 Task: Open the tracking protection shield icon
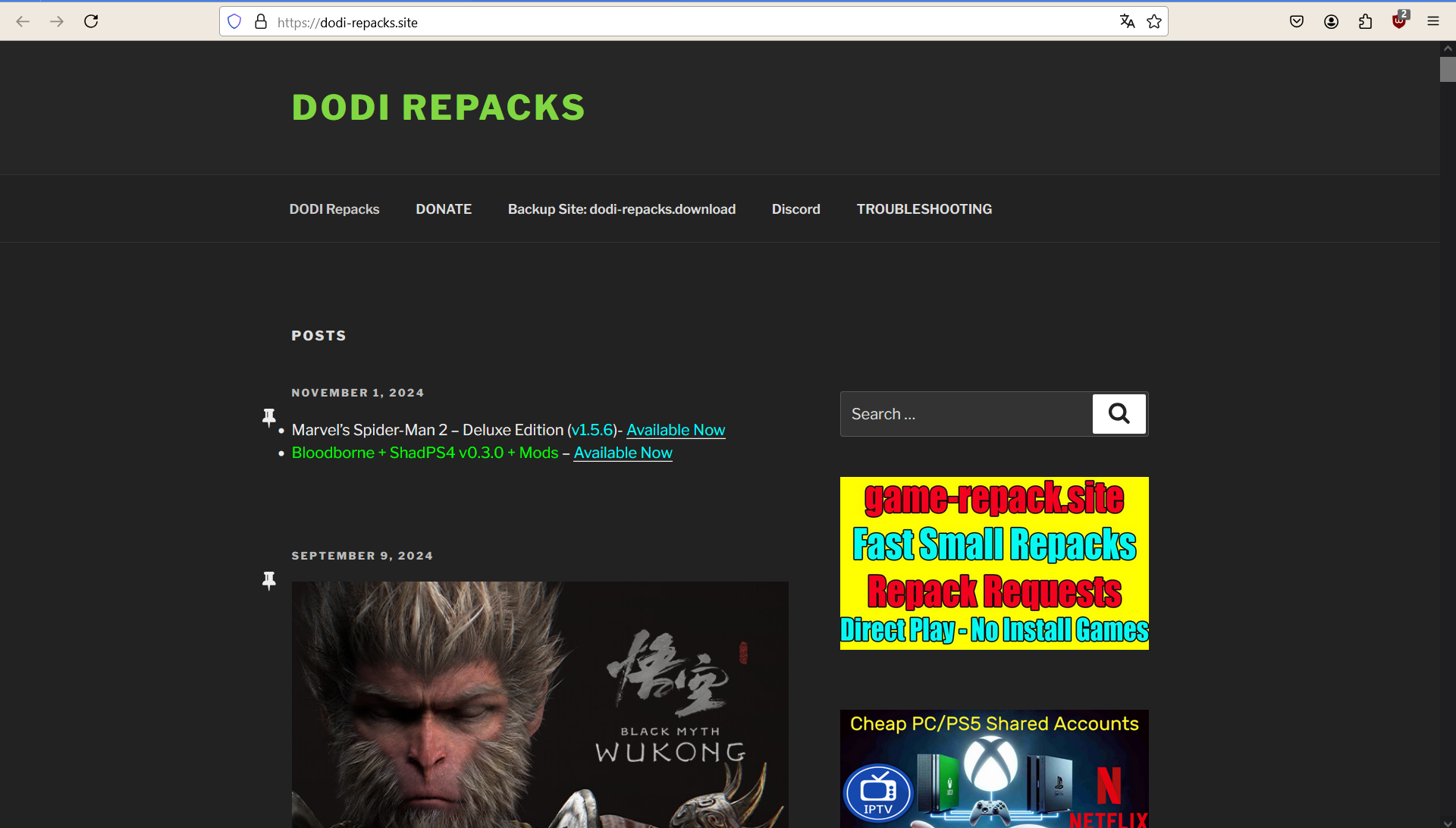[234, 22]
